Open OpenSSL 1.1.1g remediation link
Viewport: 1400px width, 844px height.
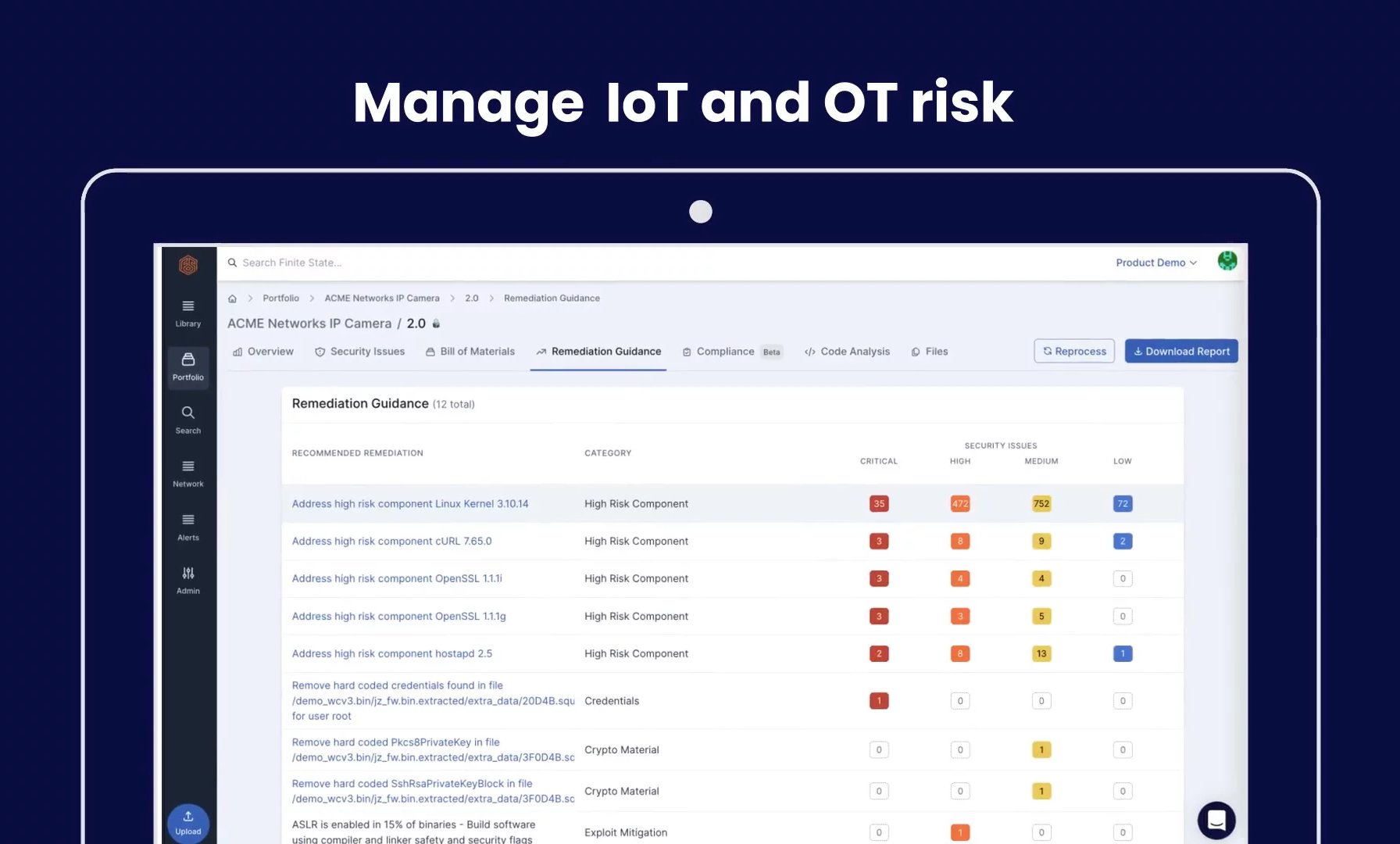398,617
